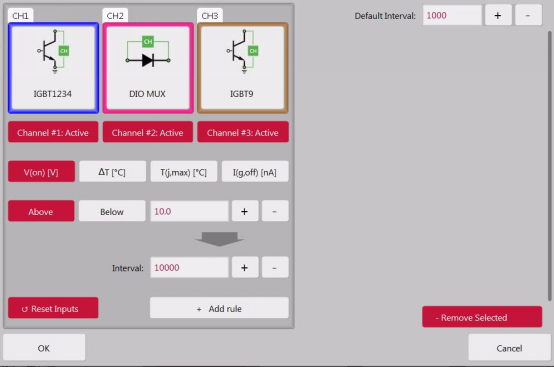This screenshot has width=554, height=367.
Task: Decrease the Interval 10000 with minus
Action: 275,267
